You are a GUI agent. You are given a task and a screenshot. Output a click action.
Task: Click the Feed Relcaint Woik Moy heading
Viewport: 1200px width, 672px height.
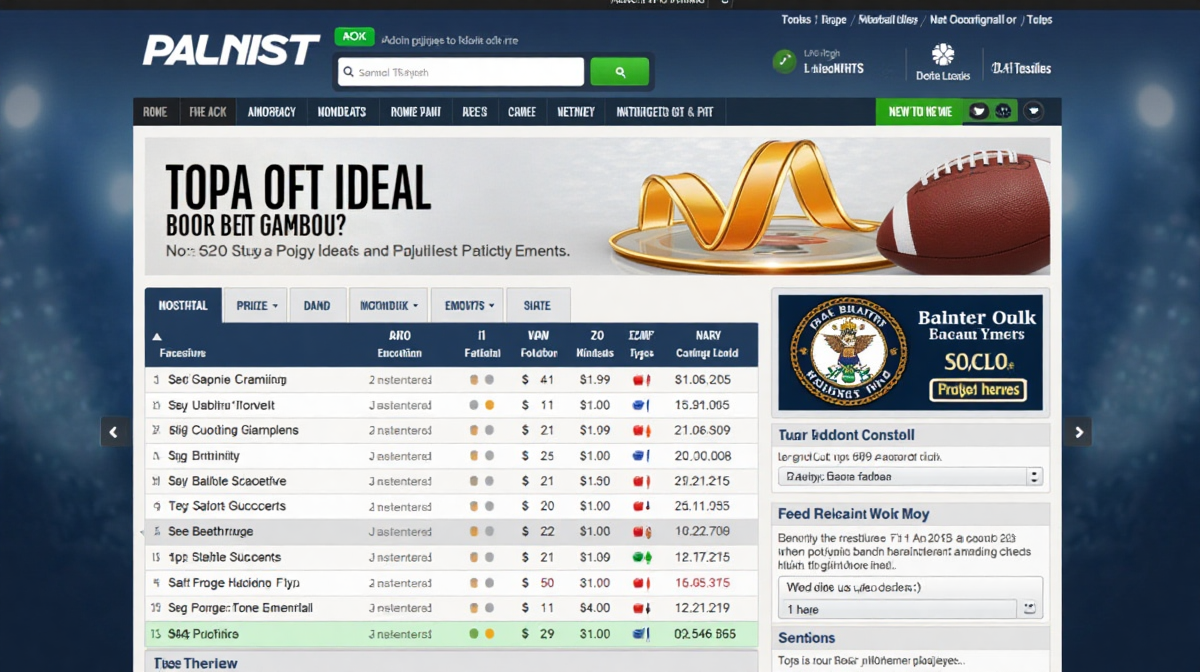(853, 514)
